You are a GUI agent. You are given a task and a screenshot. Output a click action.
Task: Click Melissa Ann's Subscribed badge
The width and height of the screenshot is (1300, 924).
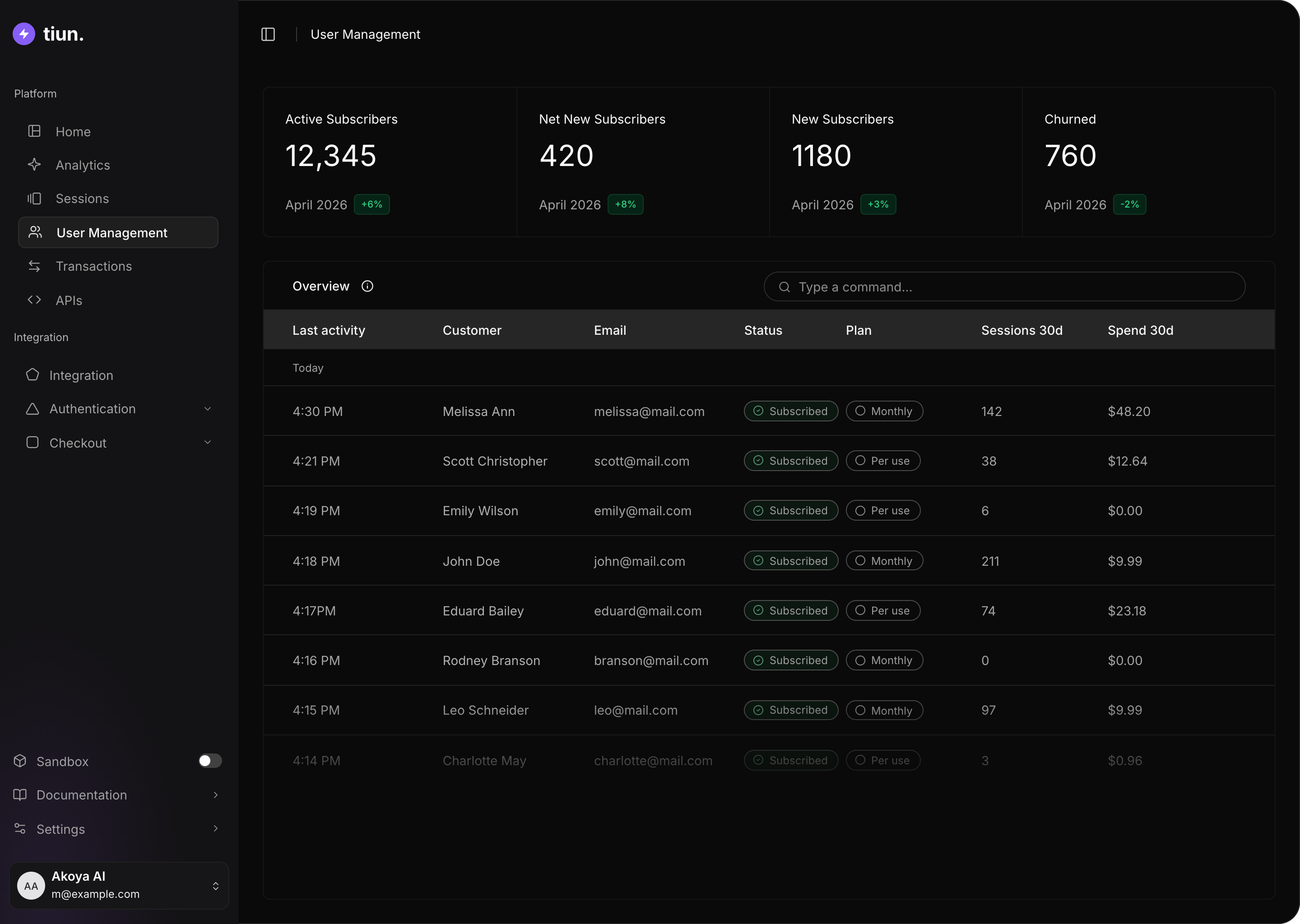(791, 411)
